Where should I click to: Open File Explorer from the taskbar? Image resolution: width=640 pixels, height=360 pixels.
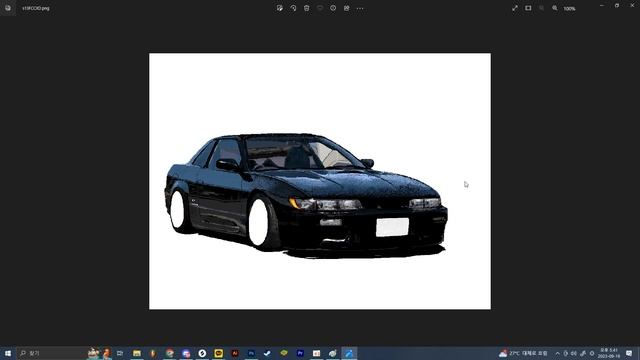tap(137, 353)
